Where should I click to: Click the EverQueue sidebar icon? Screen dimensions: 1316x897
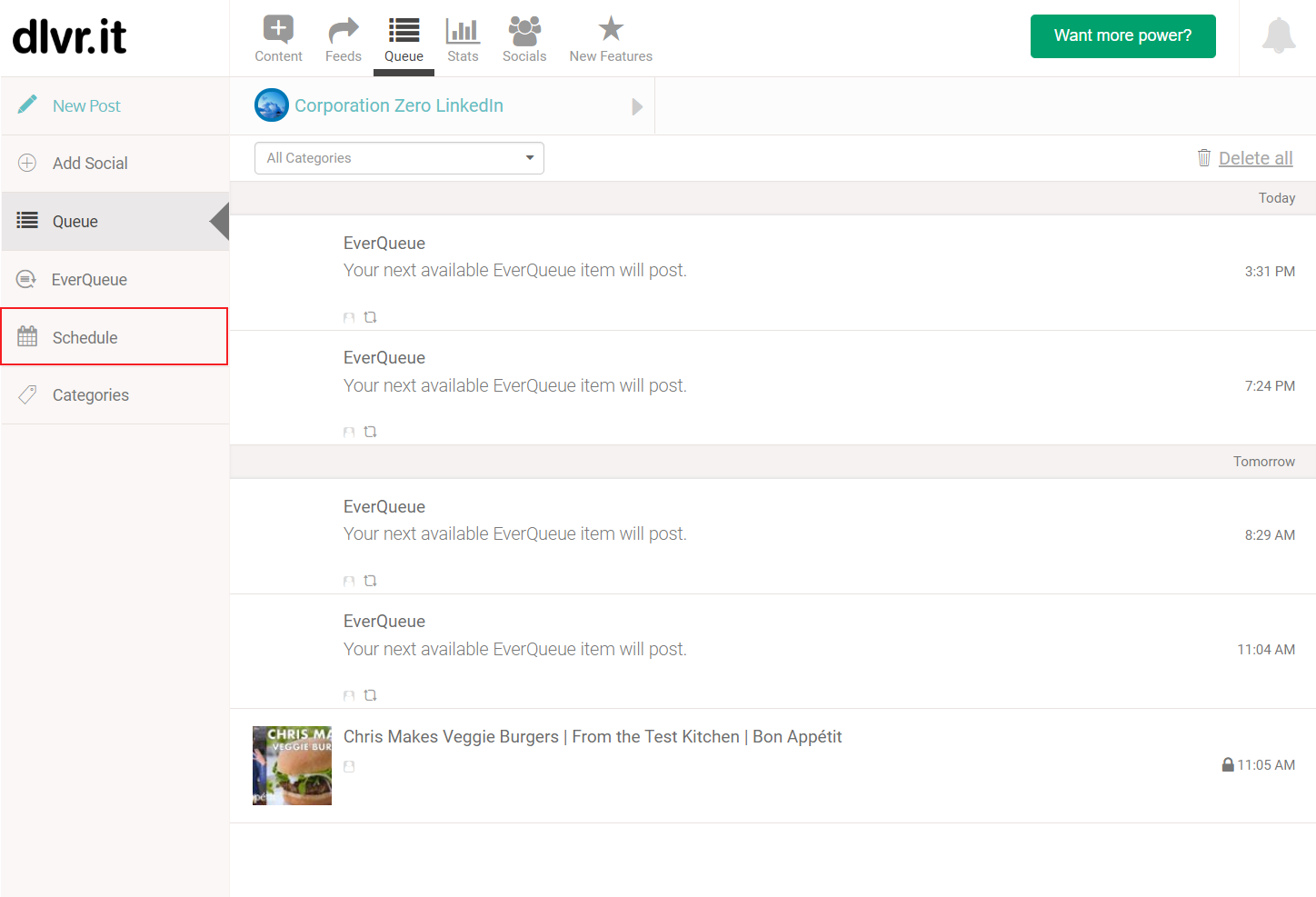click(x=27, y=279)
